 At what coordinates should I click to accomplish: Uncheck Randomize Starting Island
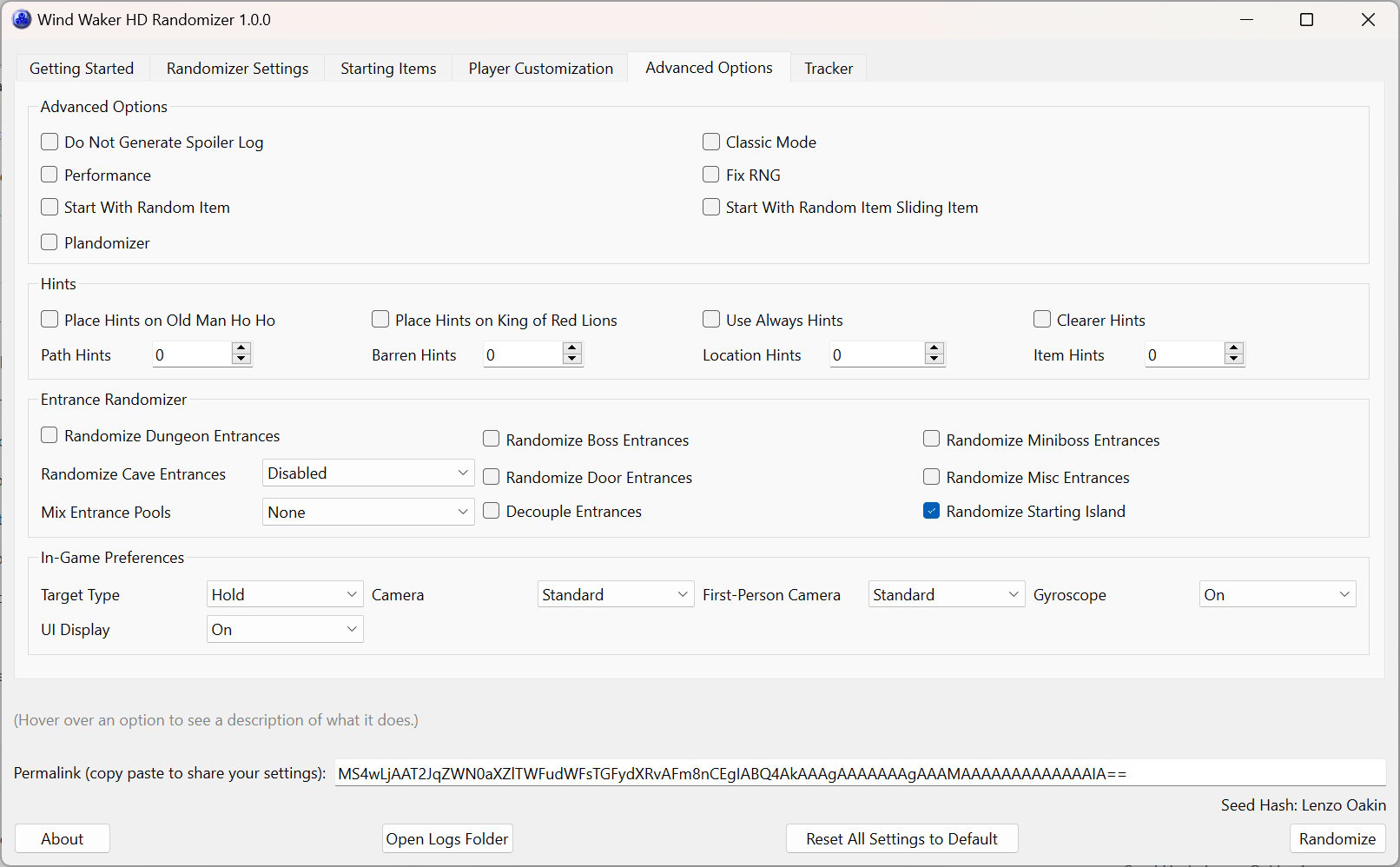point(932,511)
